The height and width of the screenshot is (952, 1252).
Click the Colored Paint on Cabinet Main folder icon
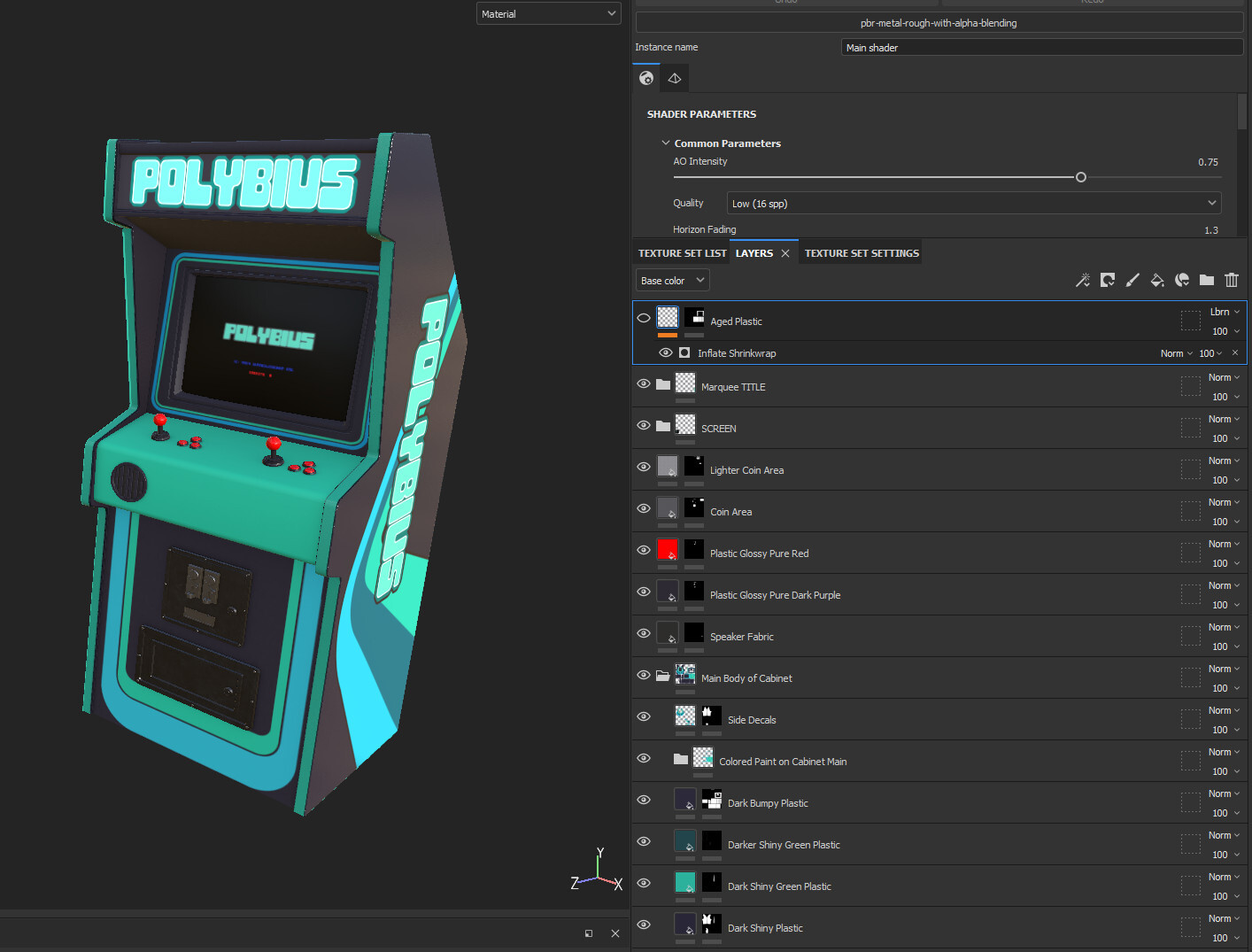tap(681, 759)
